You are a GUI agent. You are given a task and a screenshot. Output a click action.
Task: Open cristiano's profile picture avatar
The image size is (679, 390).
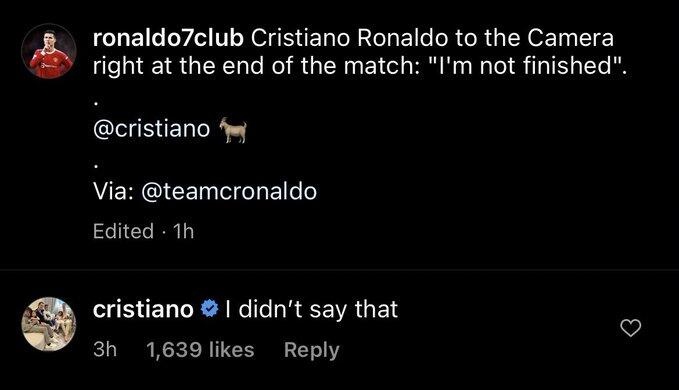click(49, 324)
